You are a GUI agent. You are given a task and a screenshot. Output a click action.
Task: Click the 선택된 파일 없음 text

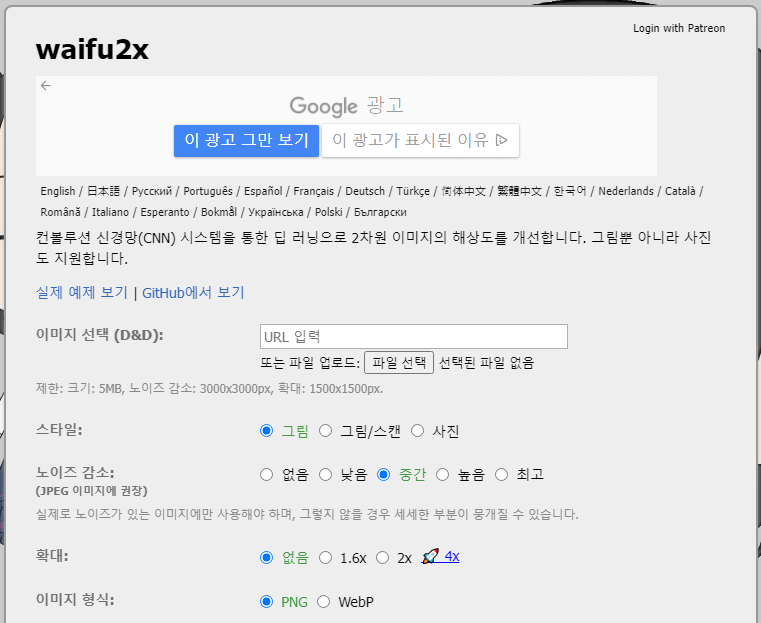(486, 362)
